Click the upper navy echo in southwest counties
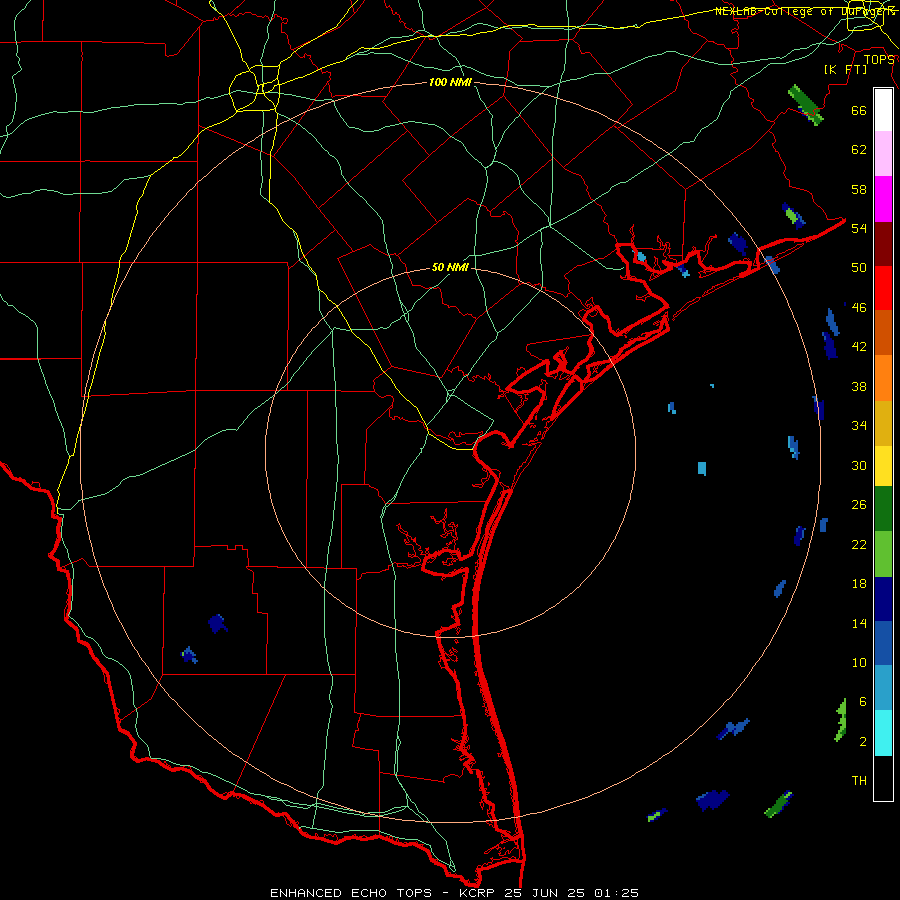The image size is (900, 900). [x=218, y=623]
